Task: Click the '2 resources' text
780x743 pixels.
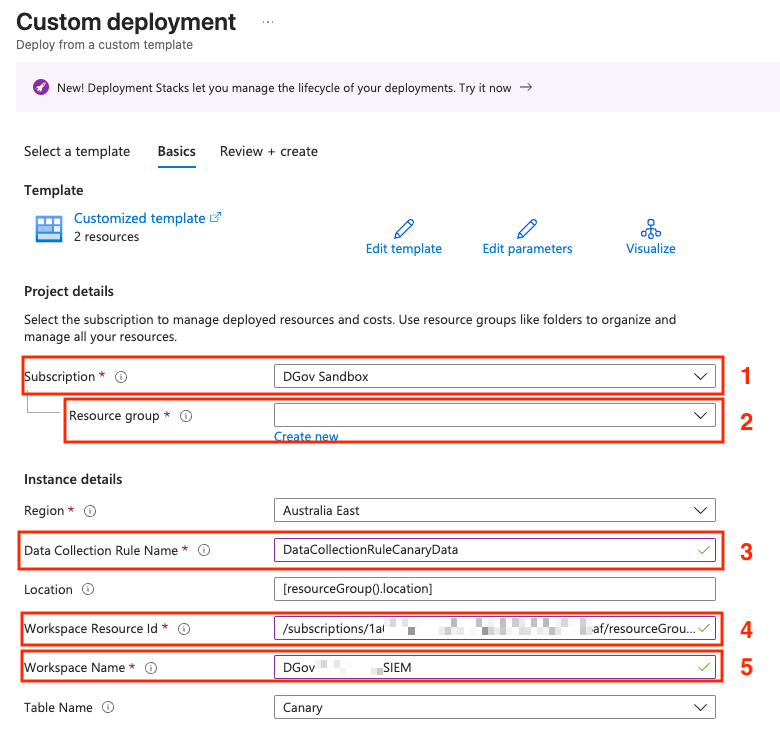Action: click(x=106, y=237)
